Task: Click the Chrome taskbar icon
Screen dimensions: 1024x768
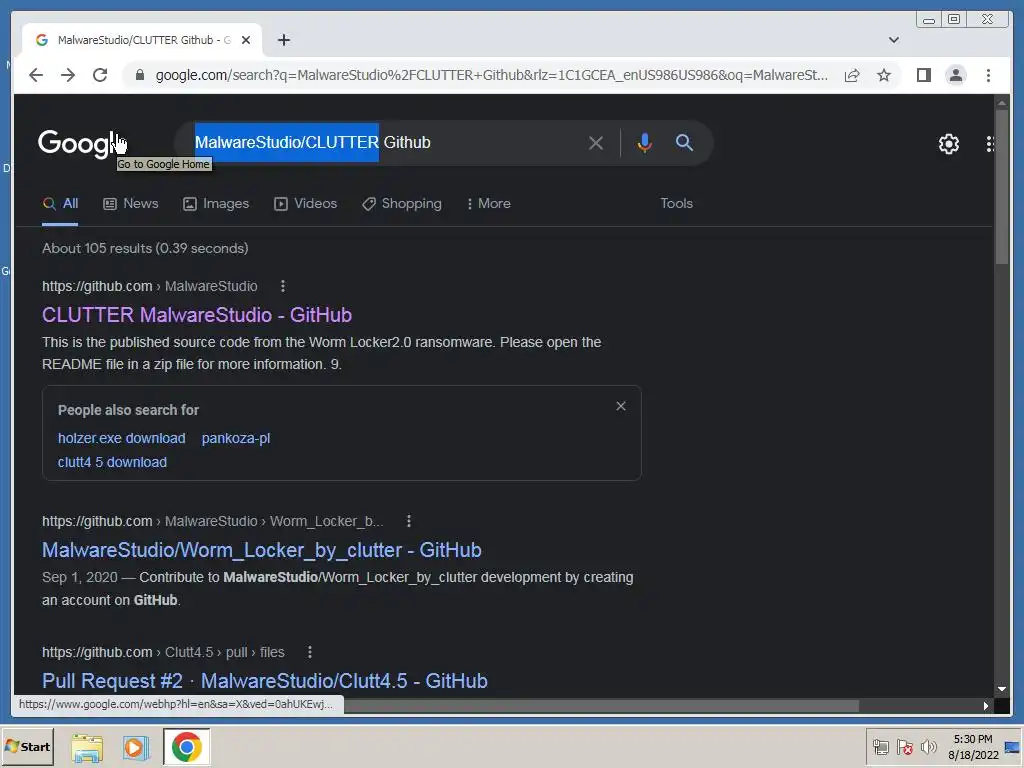Action: [187, 746]
